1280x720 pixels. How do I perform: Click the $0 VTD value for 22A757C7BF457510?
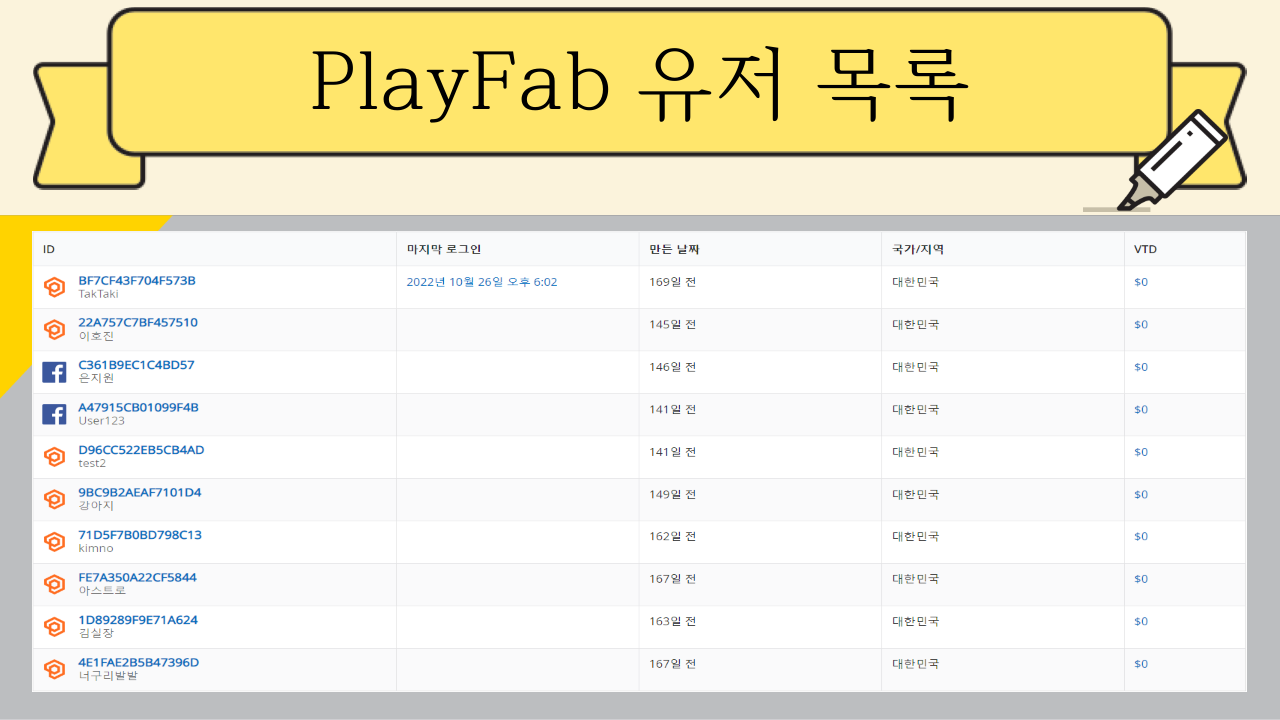1141,324
